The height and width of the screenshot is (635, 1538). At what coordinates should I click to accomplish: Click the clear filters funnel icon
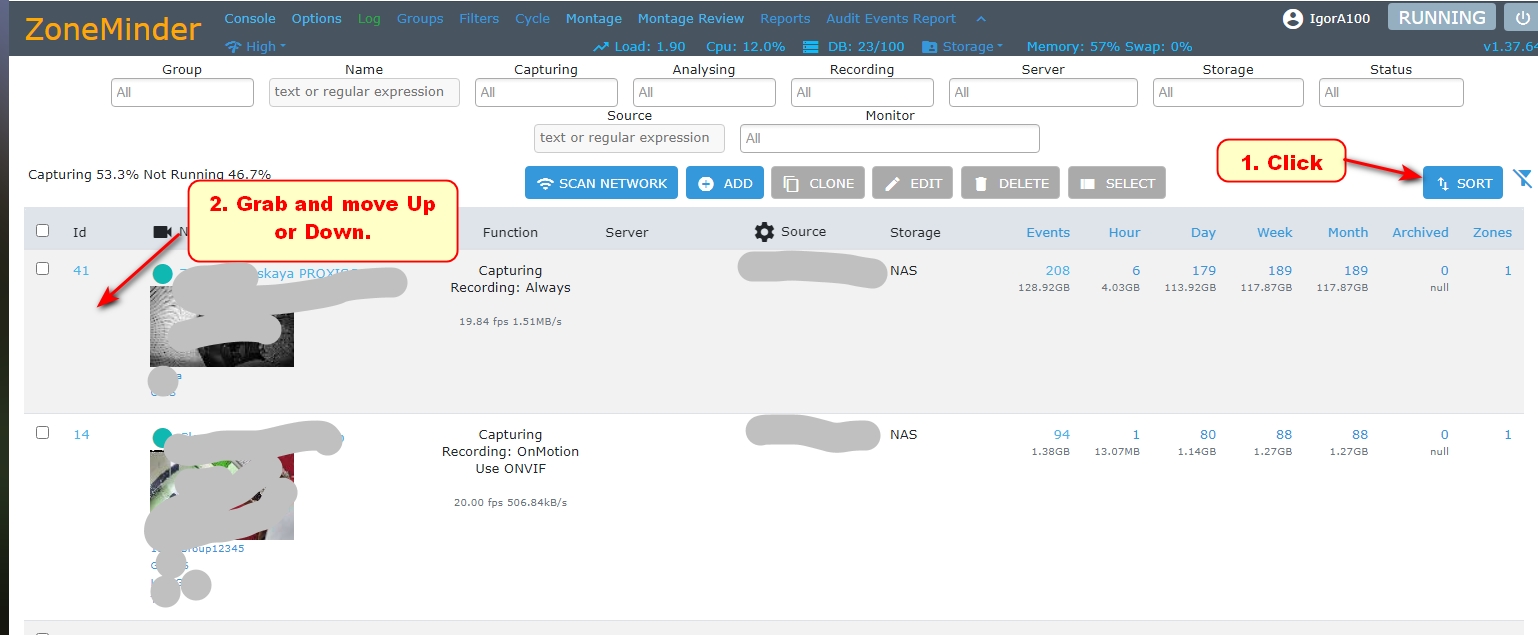(1522, 179)
